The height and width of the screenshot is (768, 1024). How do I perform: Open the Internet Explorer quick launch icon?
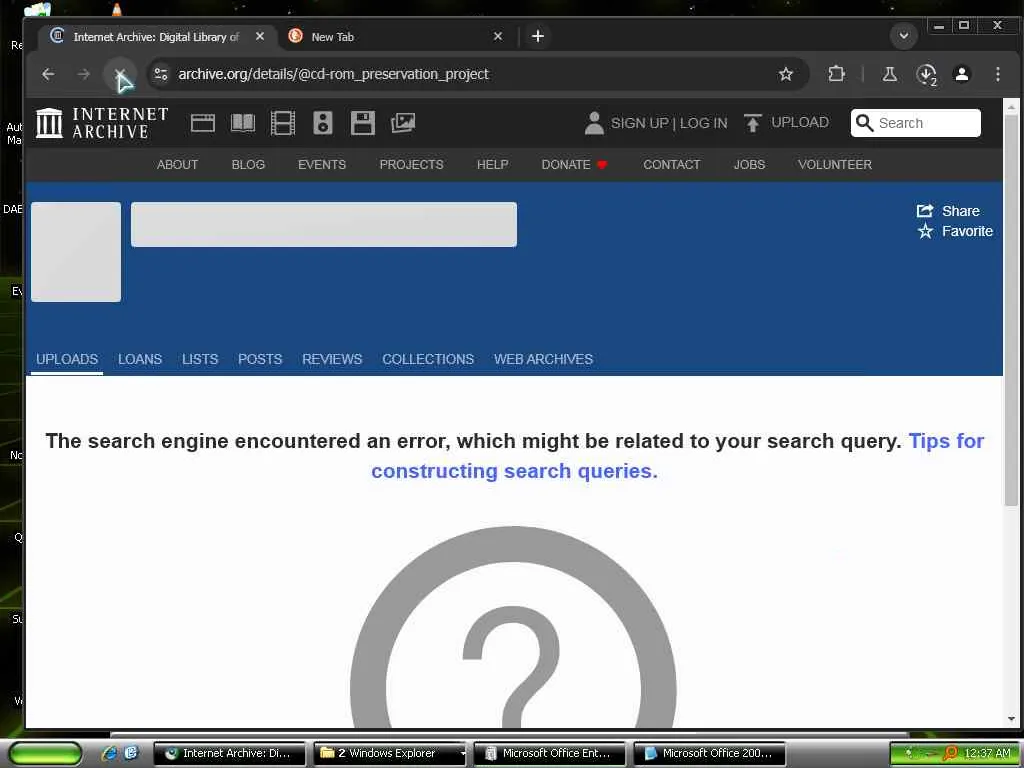pyautogui.click(x=108, y=753)
